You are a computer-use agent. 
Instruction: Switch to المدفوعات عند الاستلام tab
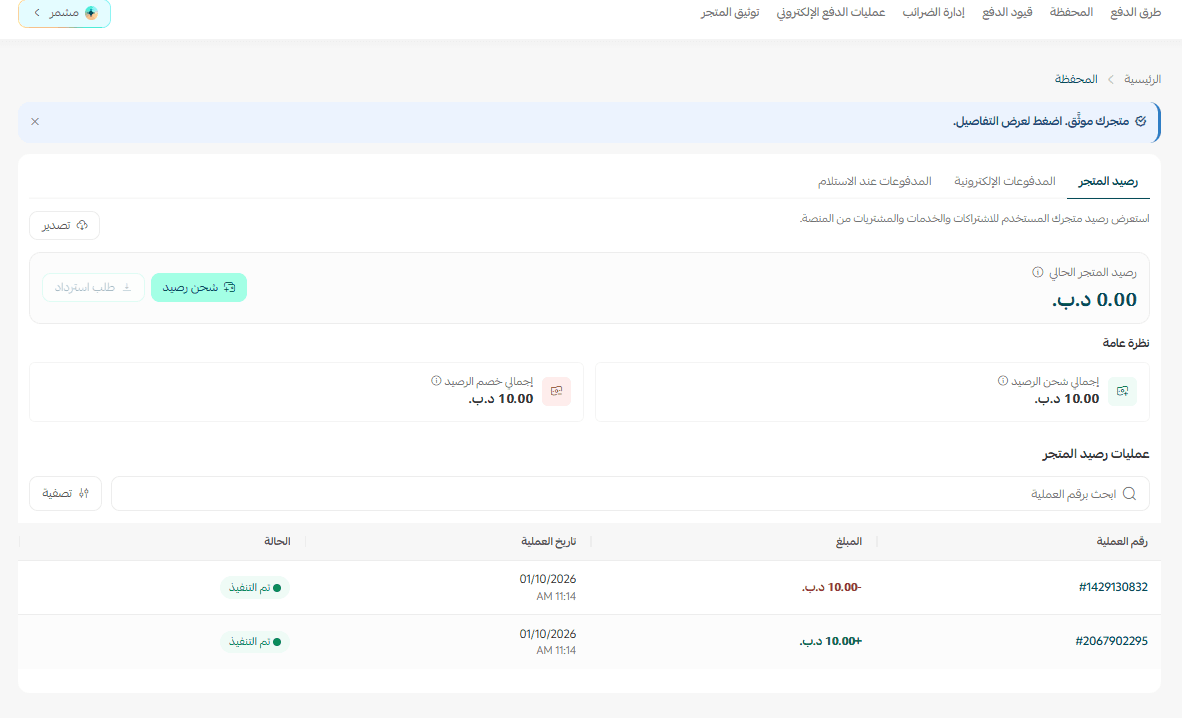[874, 181]
